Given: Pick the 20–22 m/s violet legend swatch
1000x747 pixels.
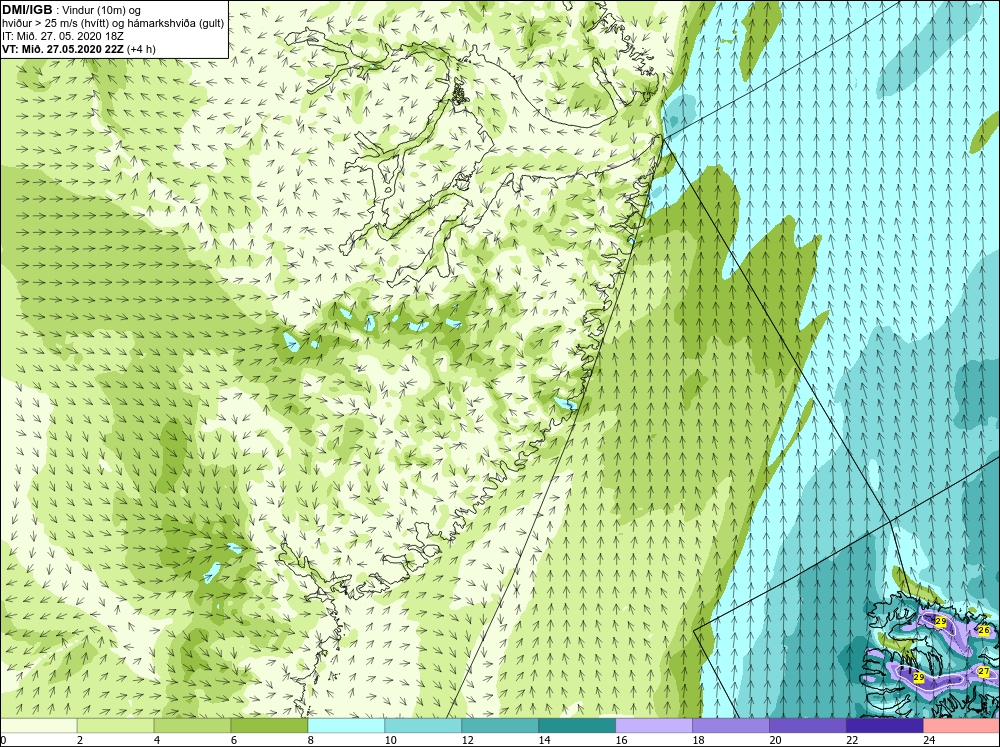Looking at the screenshot, I should pos(807,725).
